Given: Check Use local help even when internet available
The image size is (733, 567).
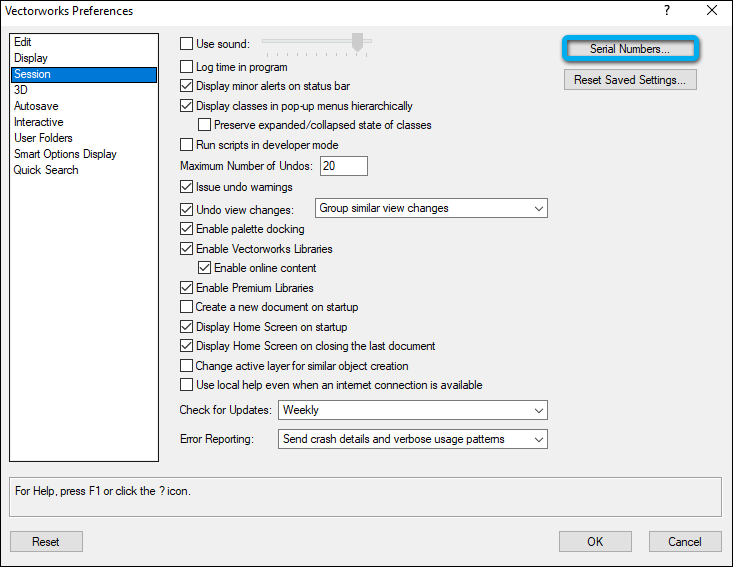Looking at the screenshot, I should tap(187, 385).
